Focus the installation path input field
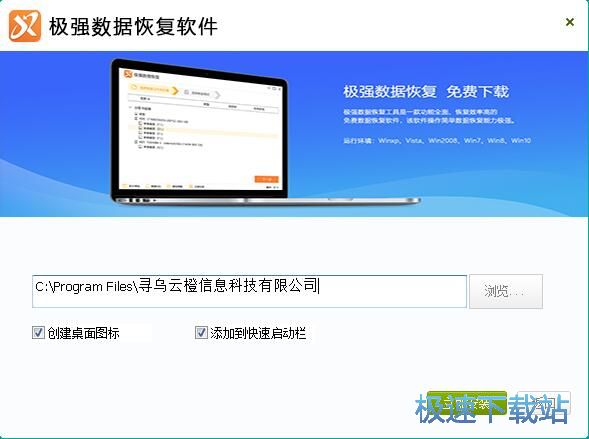The width and height of the screenshot is (589, 439). [x=249, y=291]
